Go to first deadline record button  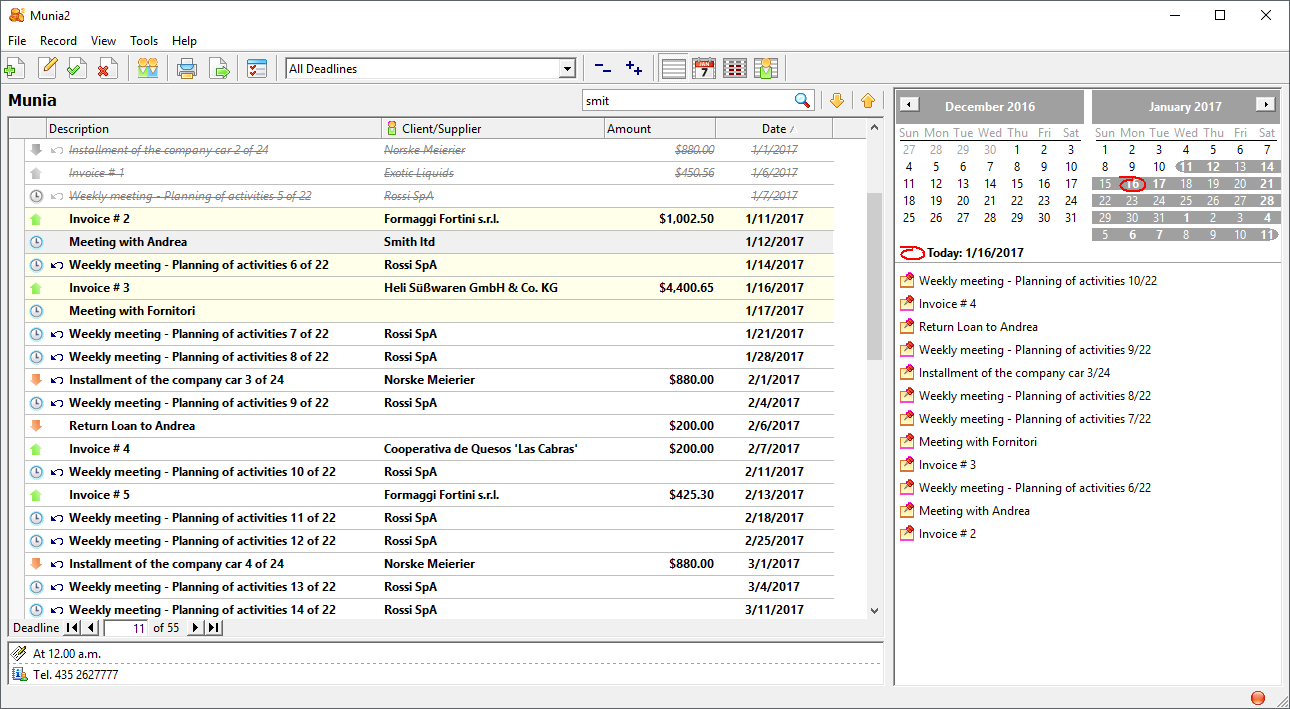72,628
